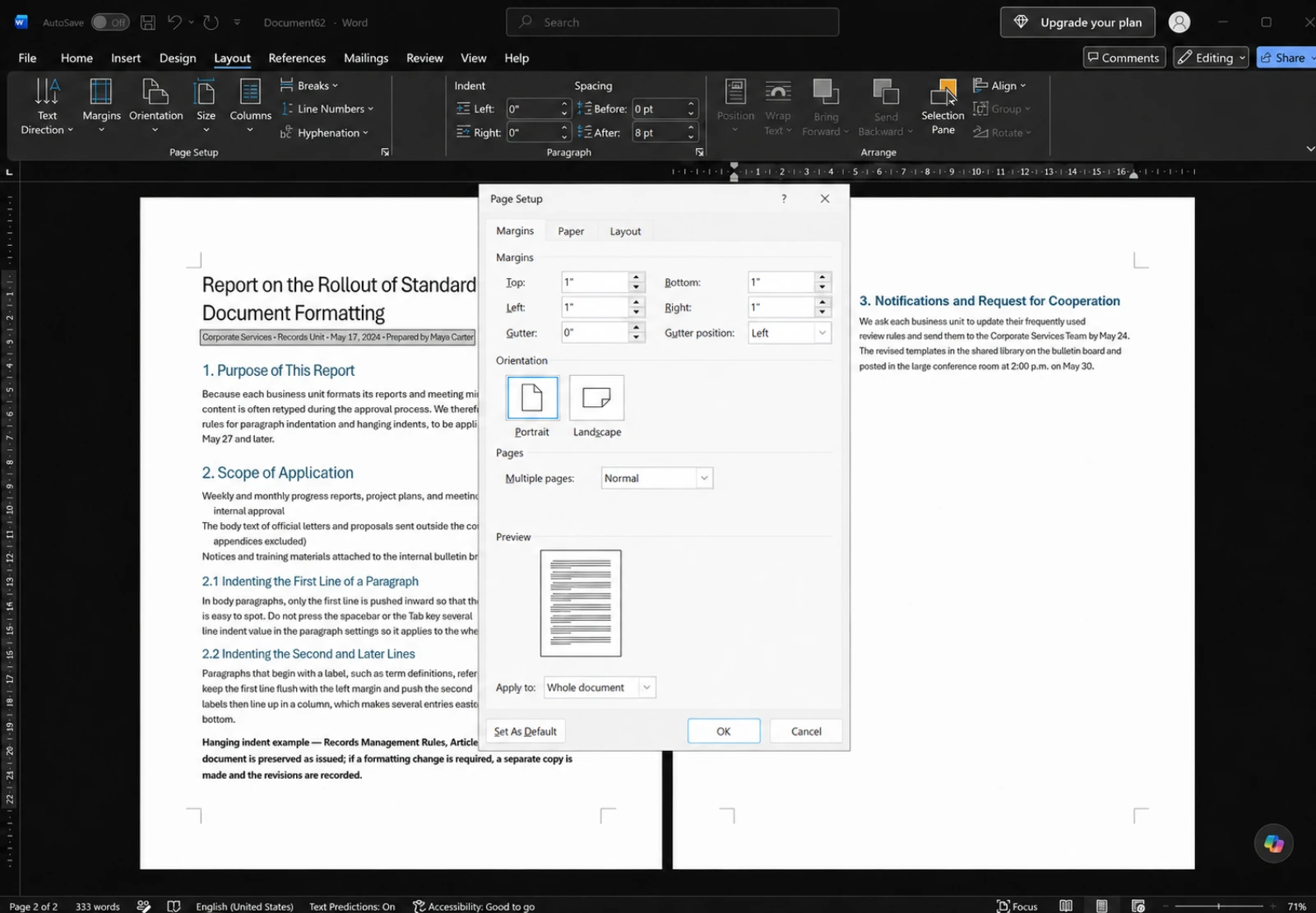Viewport: 1316px width, 913px height.
Task: Click the Upgrade your plan button
Action: (1077, 22)
